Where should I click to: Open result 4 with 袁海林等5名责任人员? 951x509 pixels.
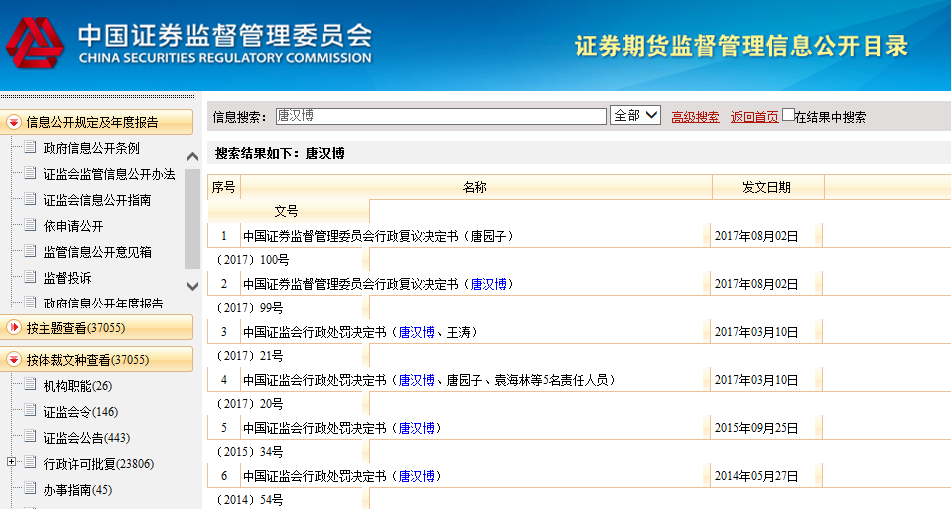tap(430, 380)
